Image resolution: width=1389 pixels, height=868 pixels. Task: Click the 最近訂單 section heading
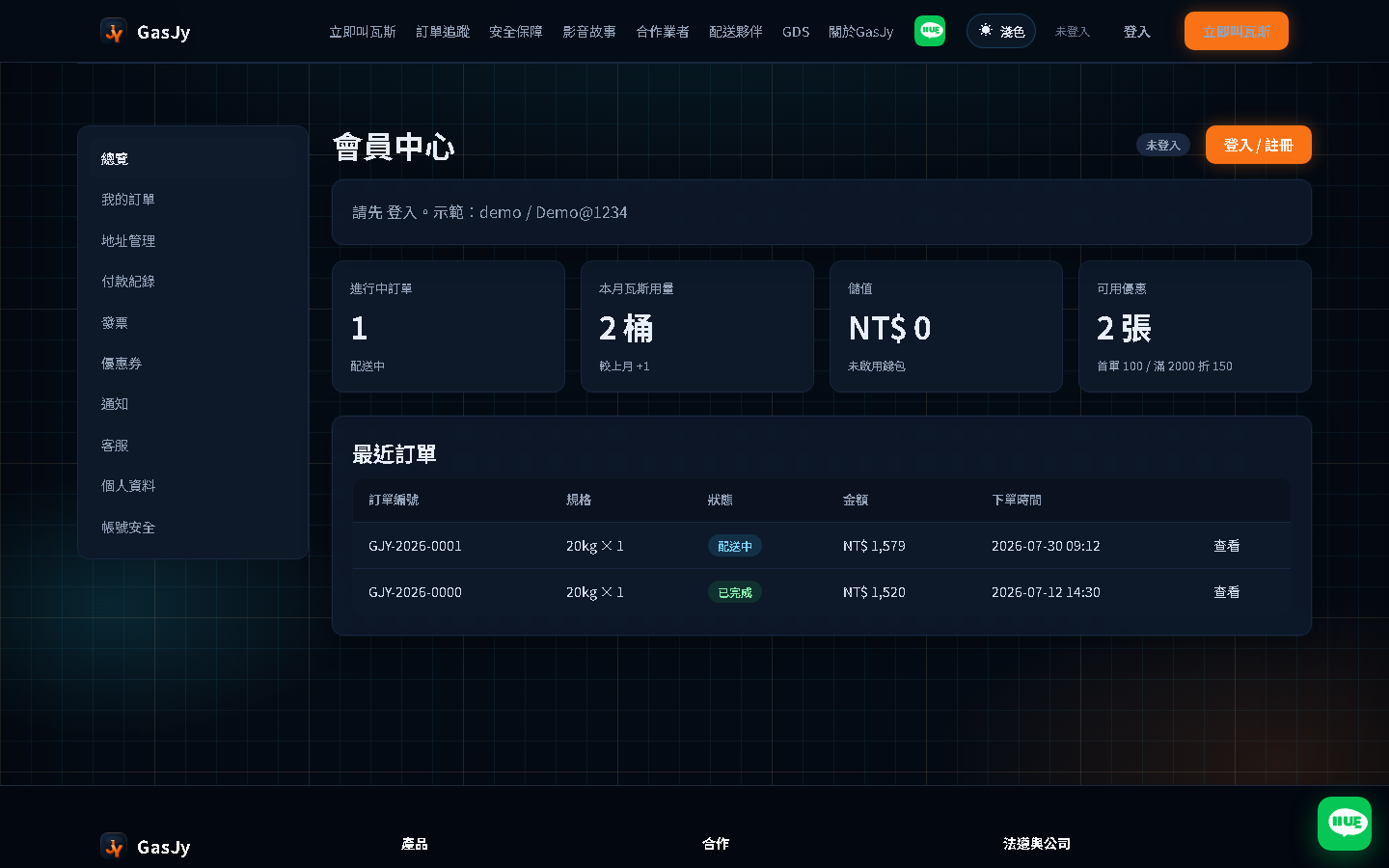[x=395, y=454]
